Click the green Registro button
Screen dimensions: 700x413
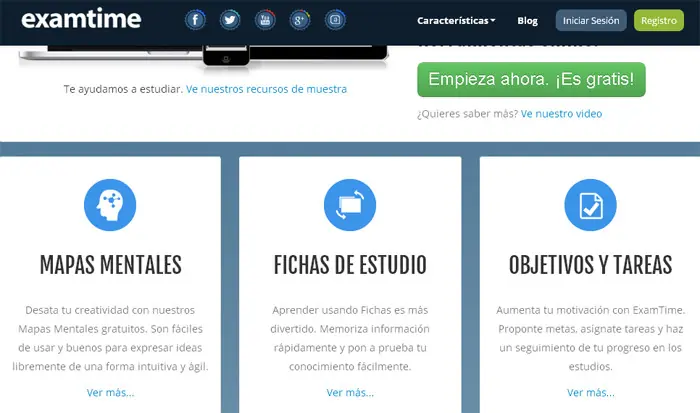659,21
